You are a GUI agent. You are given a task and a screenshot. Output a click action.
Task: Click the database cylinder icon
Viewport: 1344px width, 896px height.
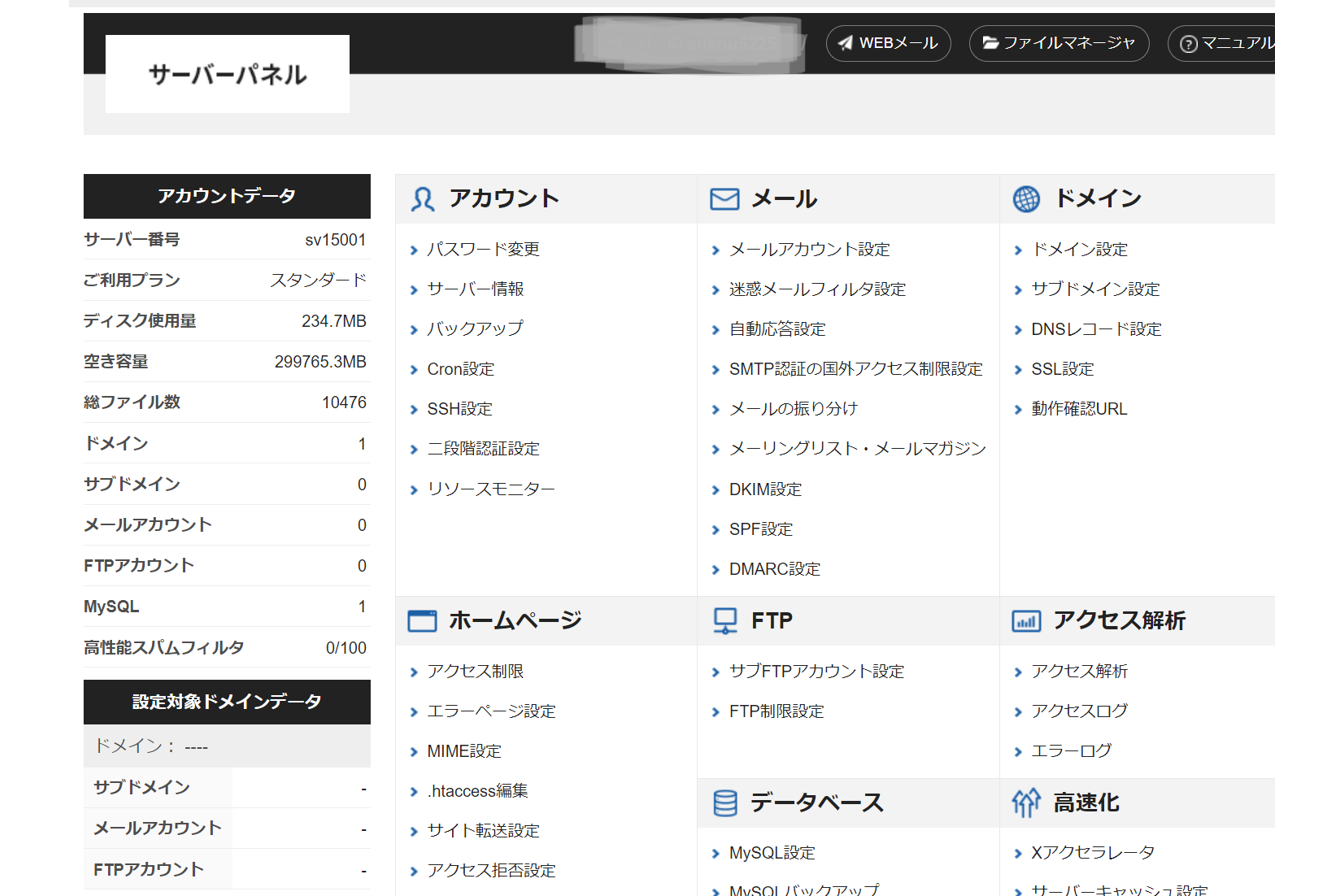[724, 803]
